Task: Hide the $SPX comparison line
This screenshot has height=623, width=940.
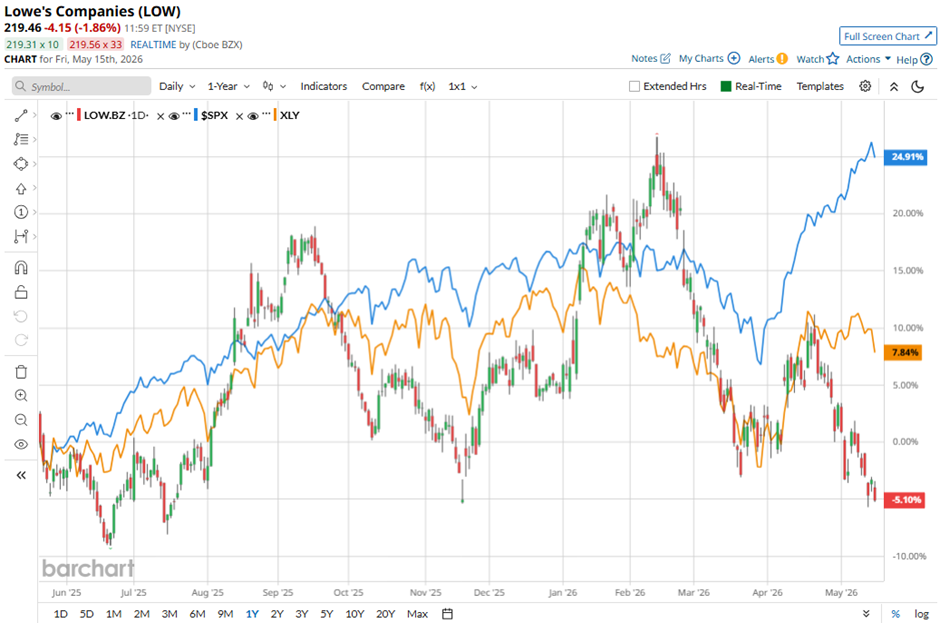Action: click(x=174, y=116)
